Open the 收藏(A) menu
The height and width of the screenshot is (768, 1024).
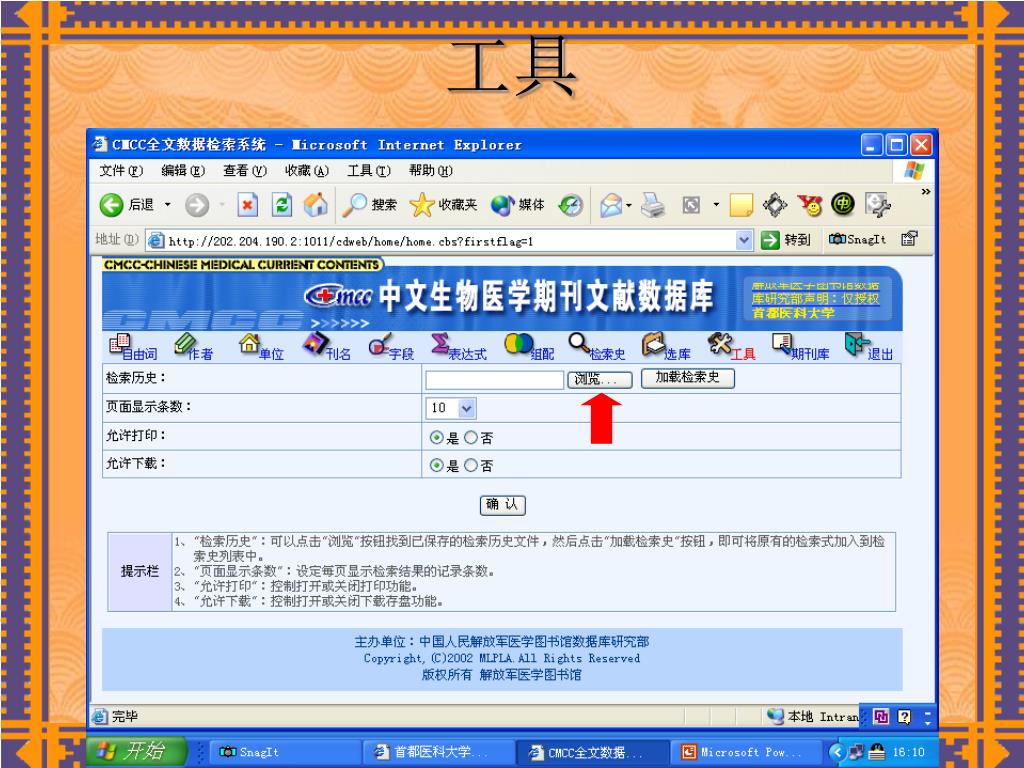coord(306,170)
